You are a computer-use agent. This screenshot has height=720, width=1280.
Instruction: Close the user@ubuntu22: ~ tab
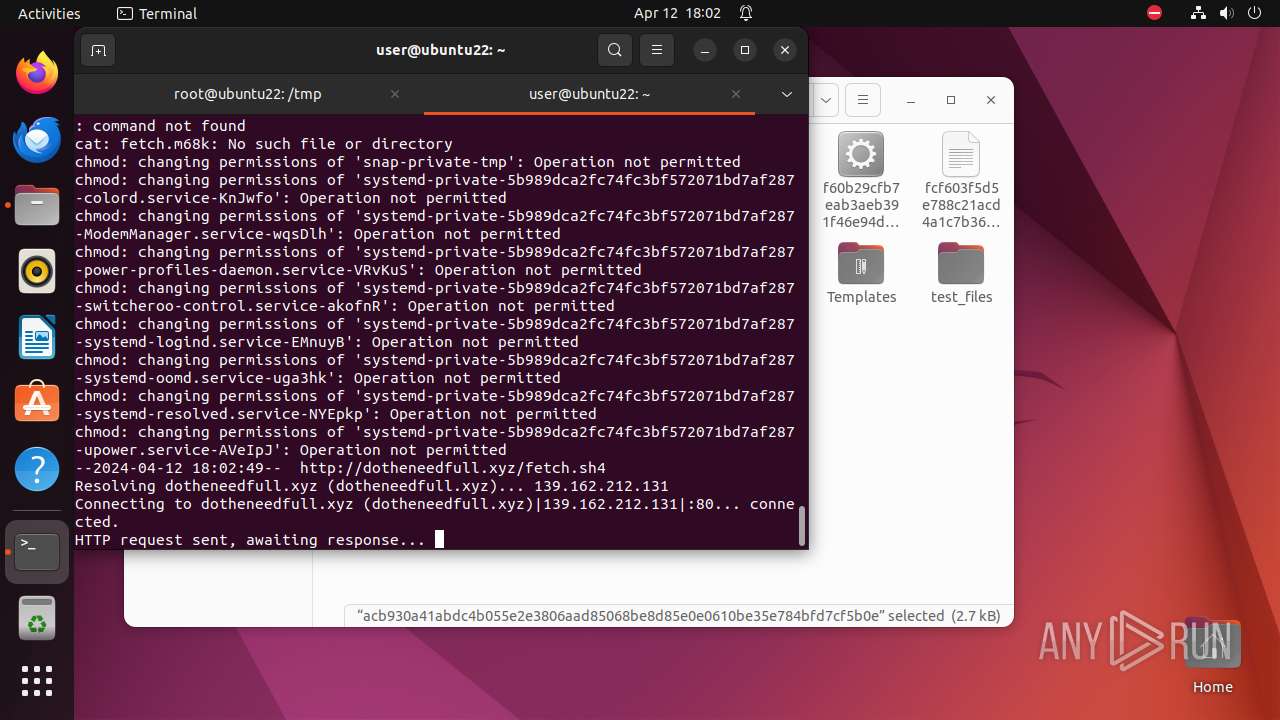click(736, 94)
